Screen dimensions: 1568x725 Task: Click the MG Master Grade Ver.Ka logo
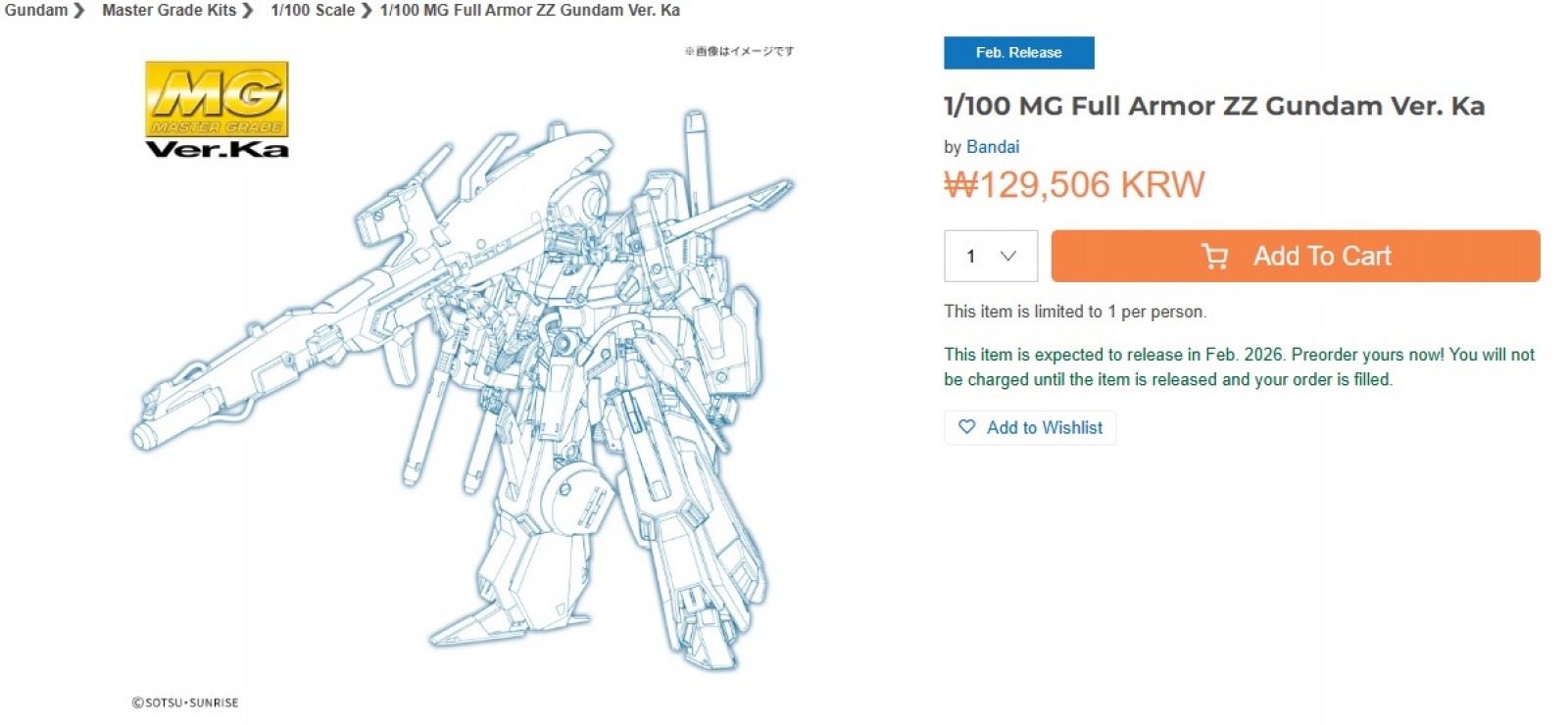tap(217, 110)
